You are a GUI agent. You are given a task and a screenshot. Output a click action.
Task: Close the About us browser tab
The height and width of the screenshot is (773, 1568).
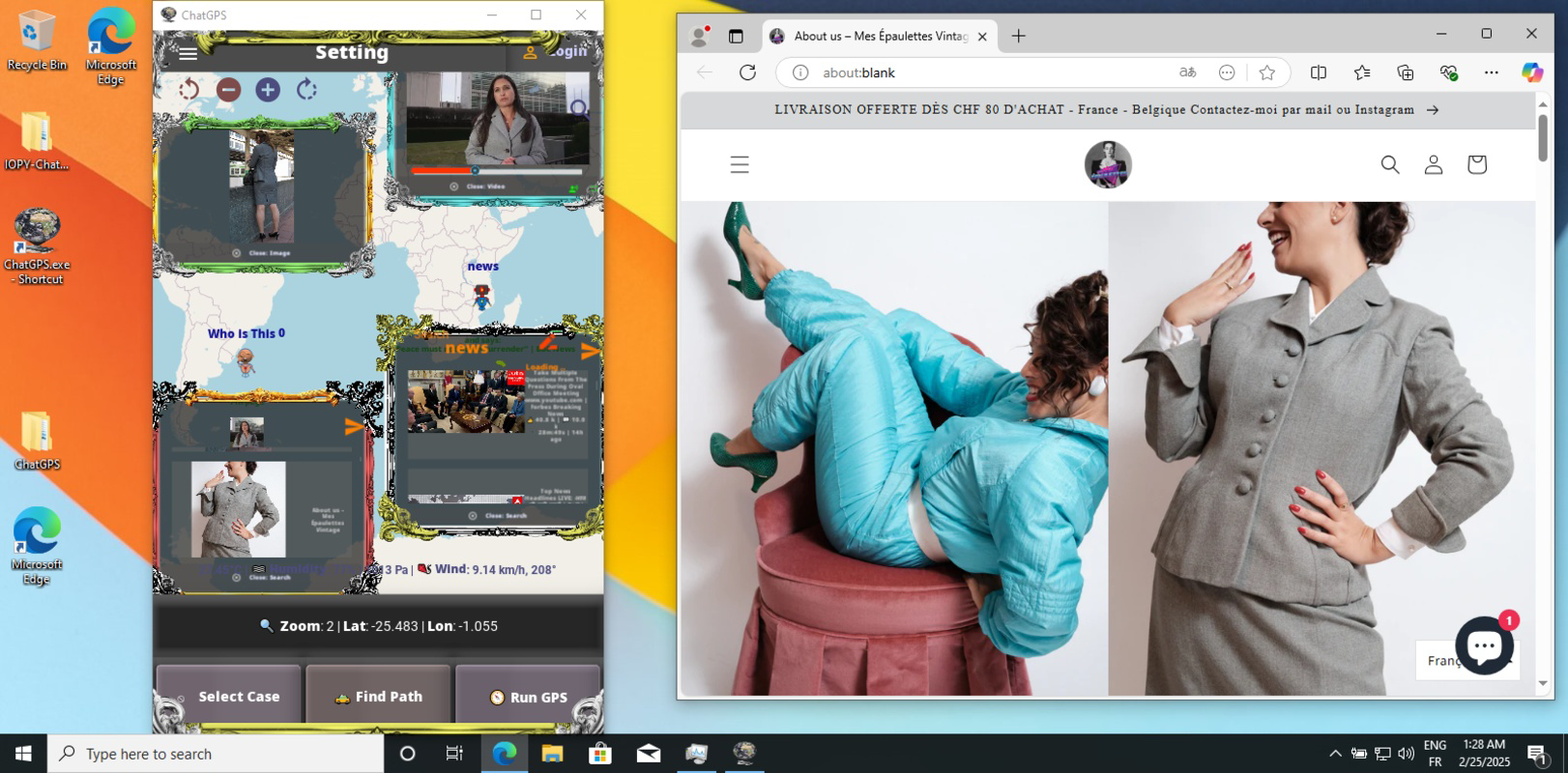coord(982,37)
